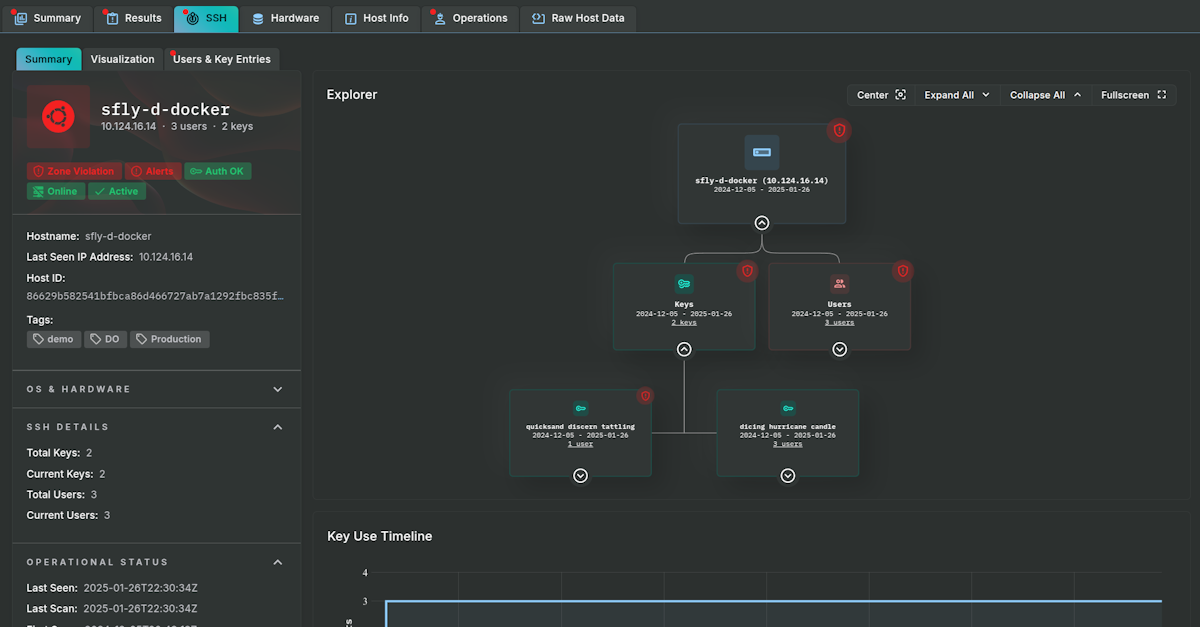
Task: Click the key icon on quicksand discern tattling
Action: pyautogui.click(x=580, y=408)
